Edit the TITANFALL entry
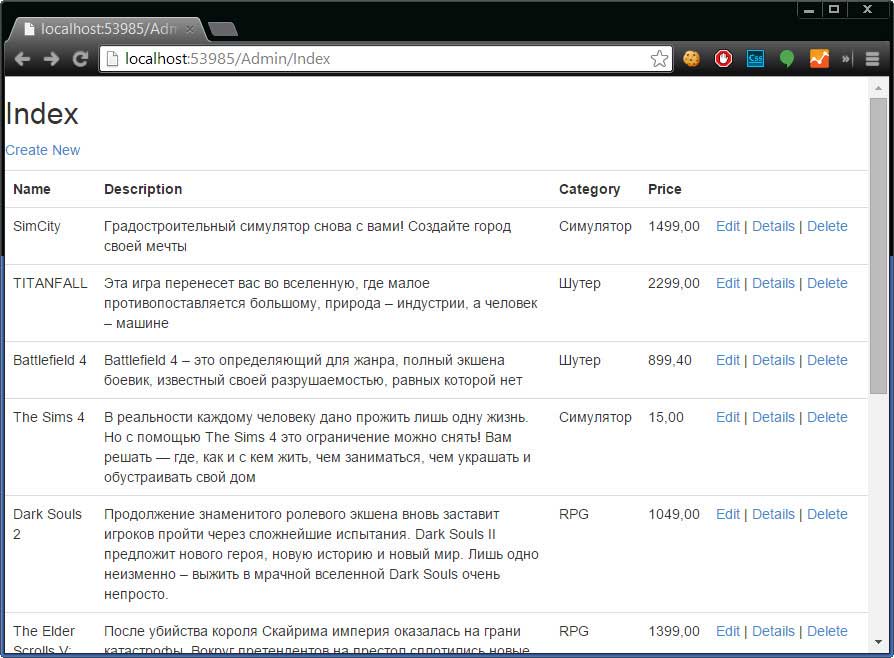 pyautogui.click(x=728, y=283)
